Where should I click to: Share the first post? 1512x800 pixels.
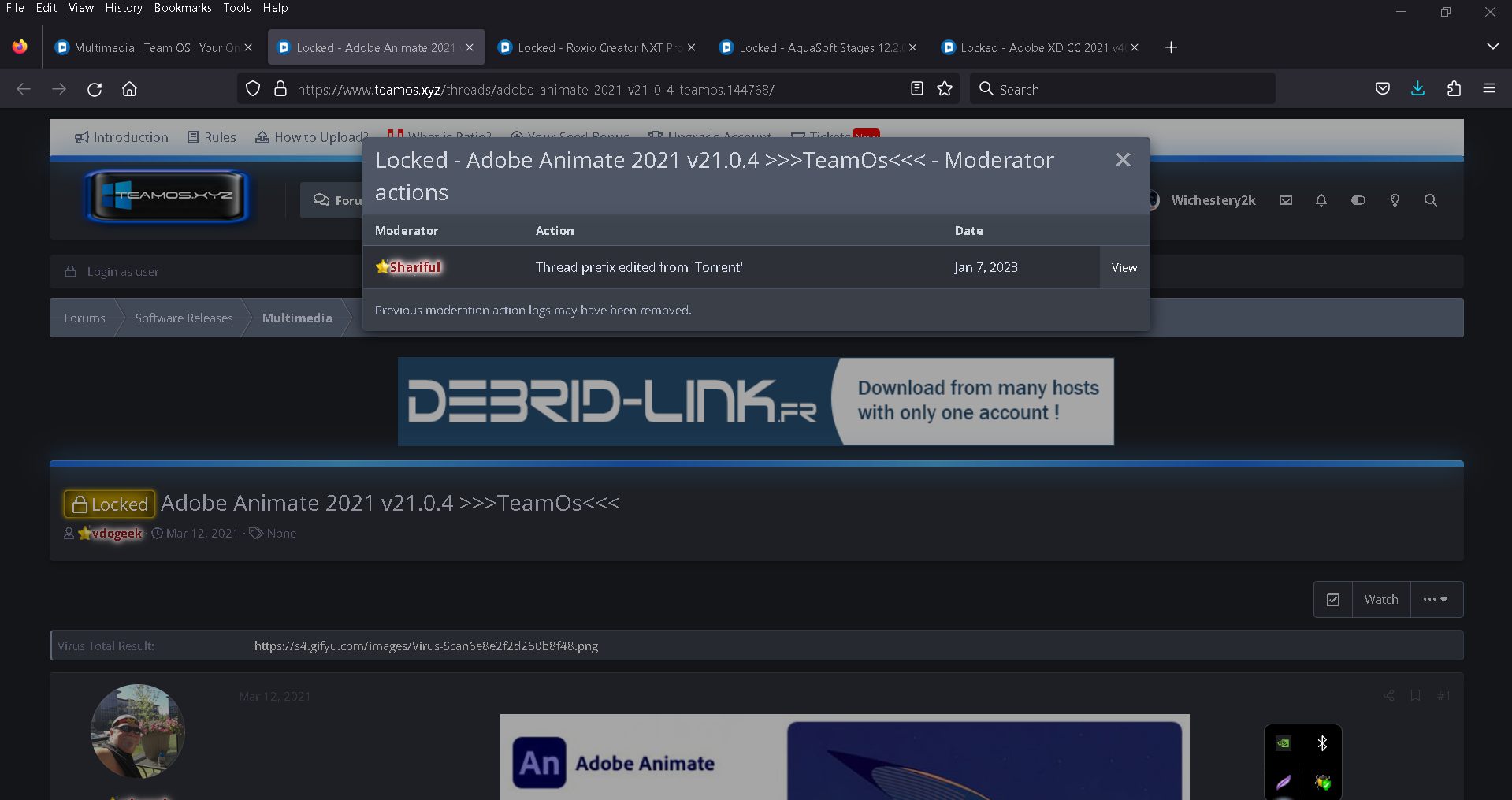point(1388,696)
